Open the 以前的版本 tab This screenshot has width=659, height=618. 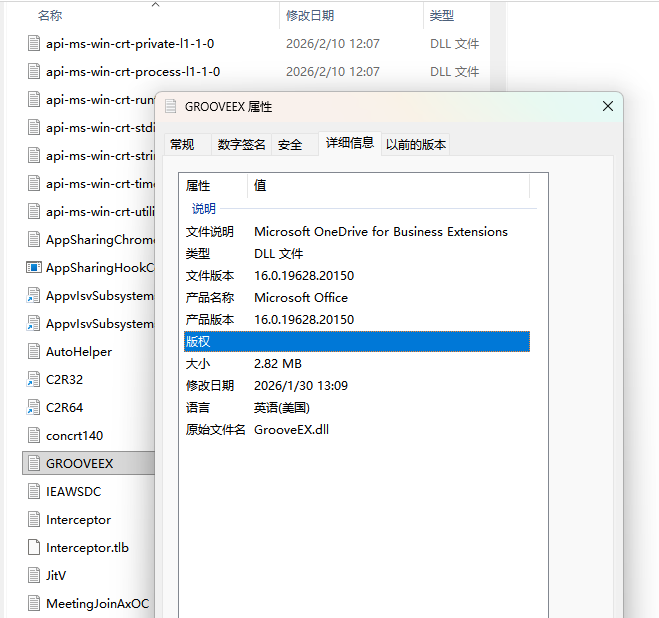tap(416, 145)
